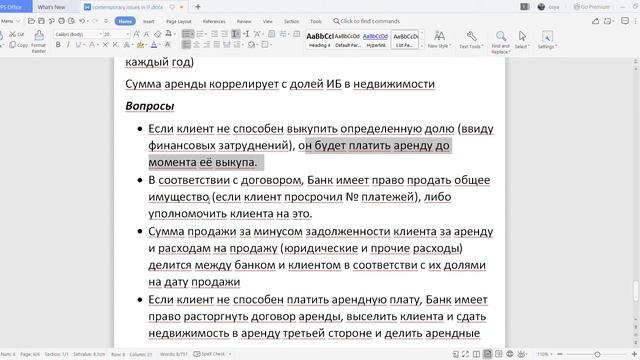Apply the Heading 4 style
The height and width of the screenshot is (360, 640).
point(320,40)
